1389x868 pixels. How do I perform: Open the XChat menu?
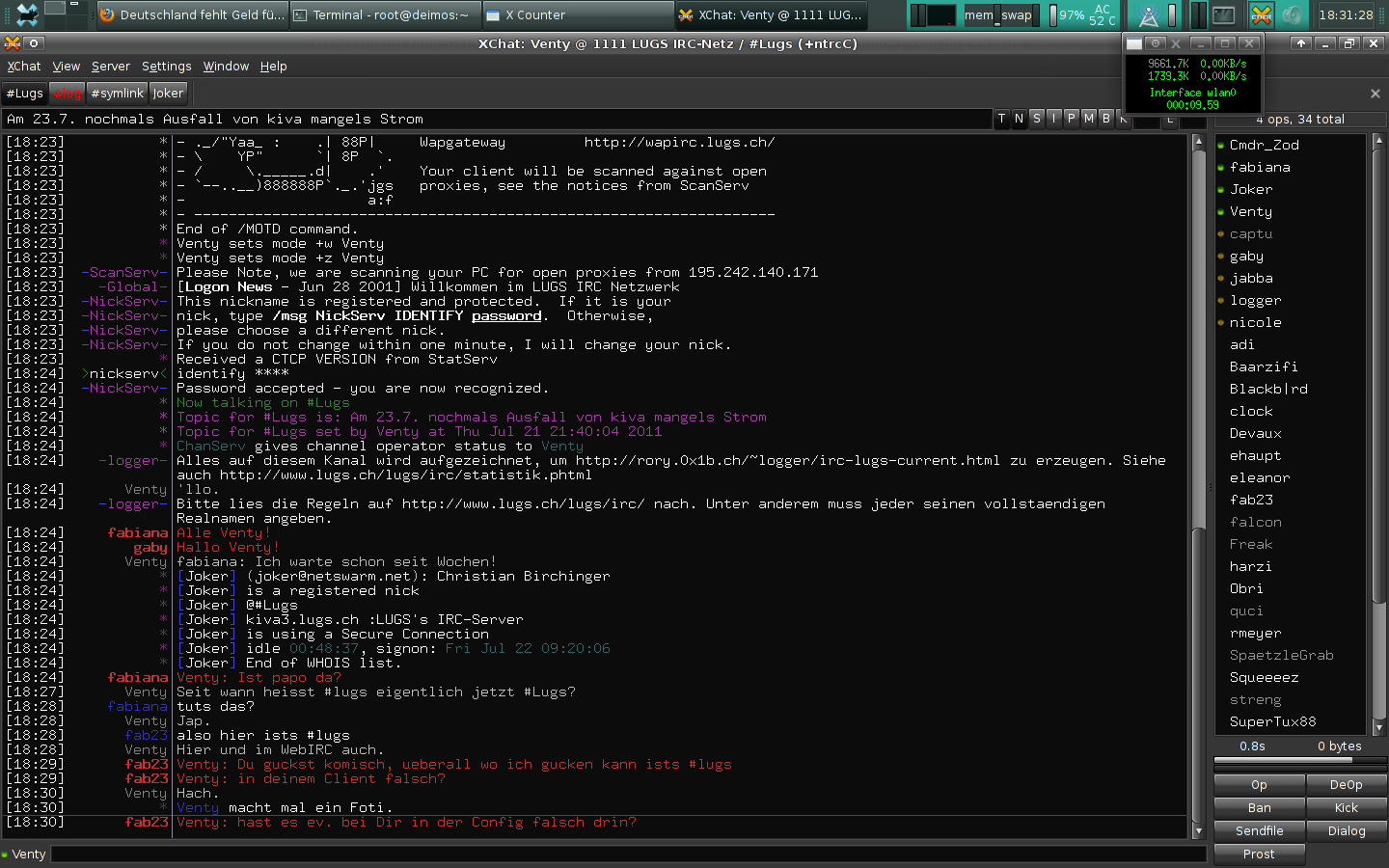(24, 66)
